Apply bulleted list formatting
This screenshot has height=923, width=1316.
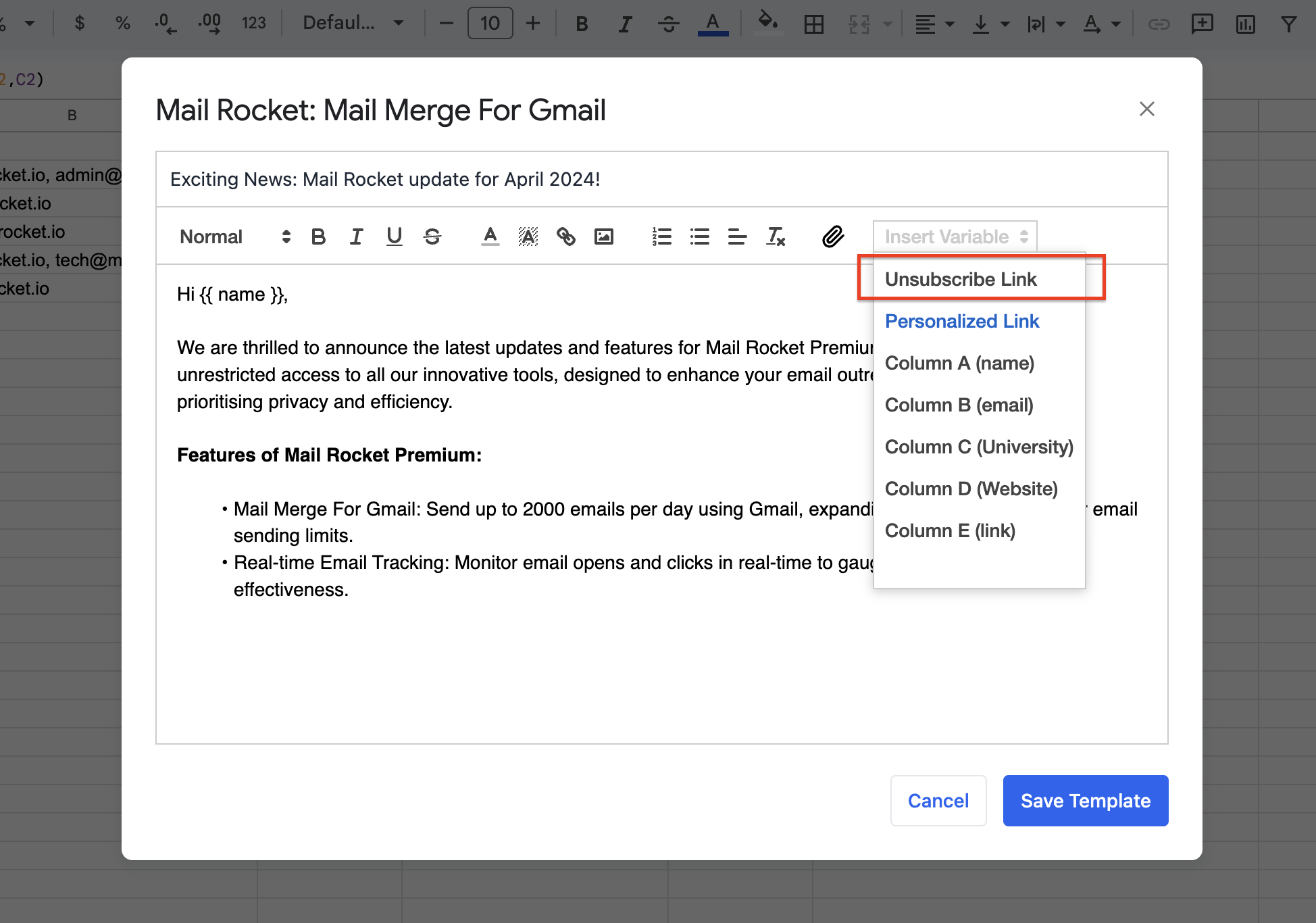[699, 236]
